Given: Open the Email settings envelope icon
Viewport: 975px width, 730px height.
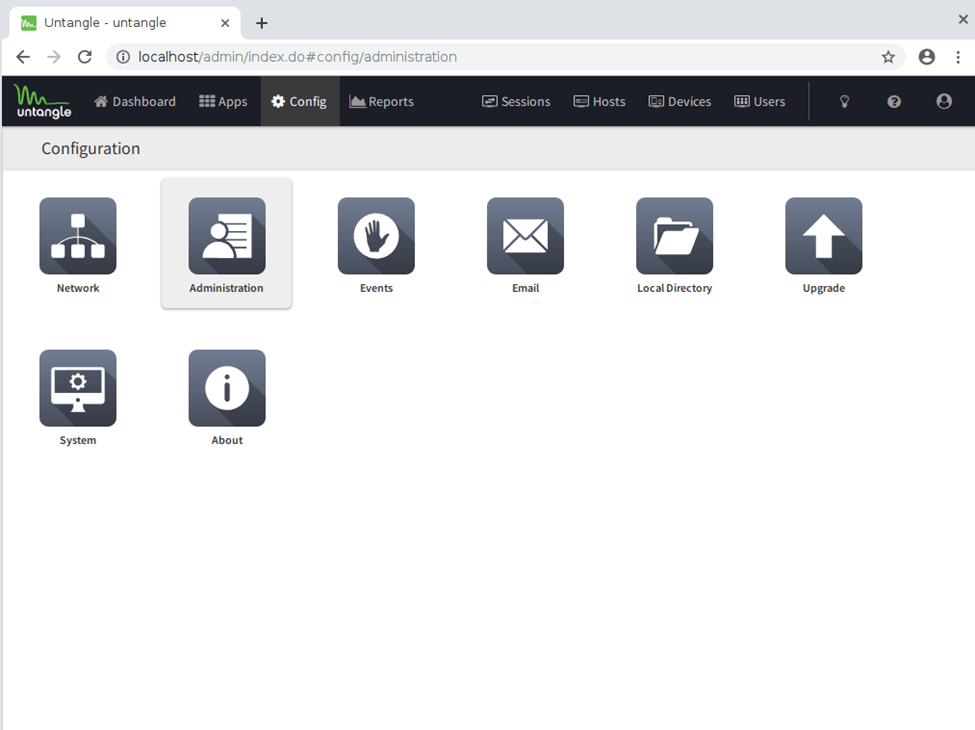Looking at the screenshot, I should click(525, 236).
